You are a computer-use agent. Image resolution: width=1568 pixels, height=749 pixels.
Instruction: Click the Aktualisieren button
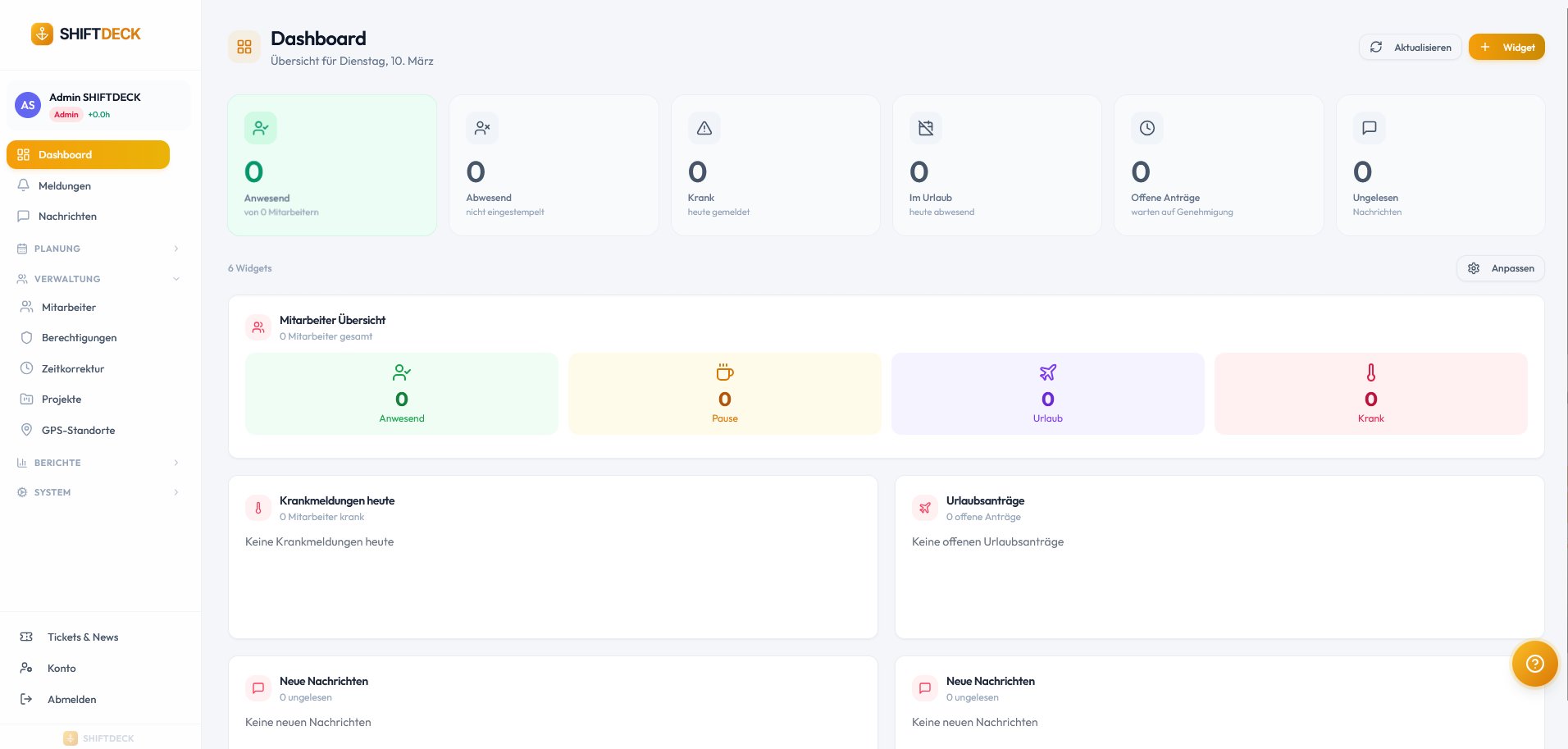coord(1410,47)
